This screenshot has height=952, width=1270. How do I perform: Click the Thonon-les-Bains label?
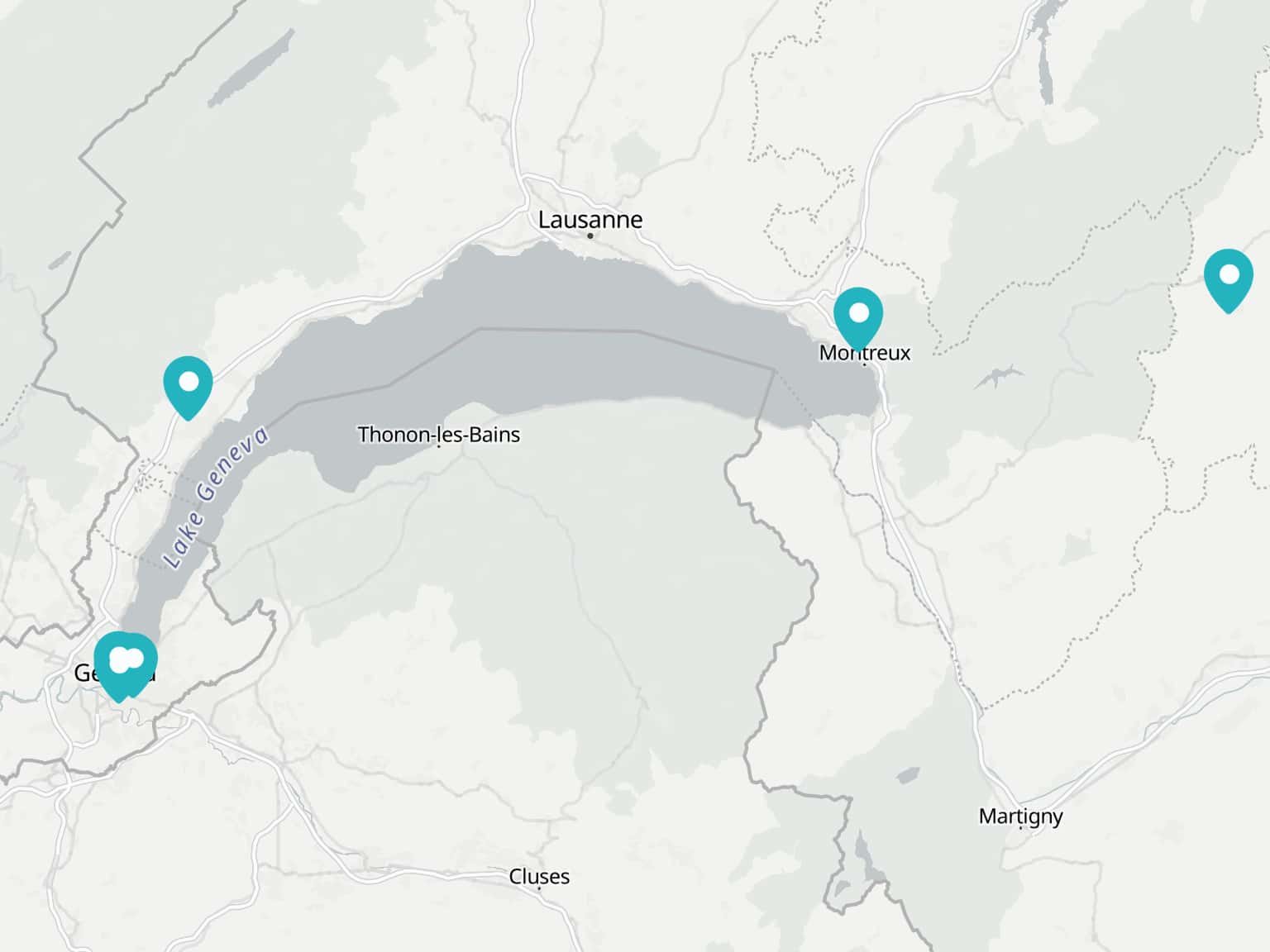pyautogui.click(x=439, y=435)
